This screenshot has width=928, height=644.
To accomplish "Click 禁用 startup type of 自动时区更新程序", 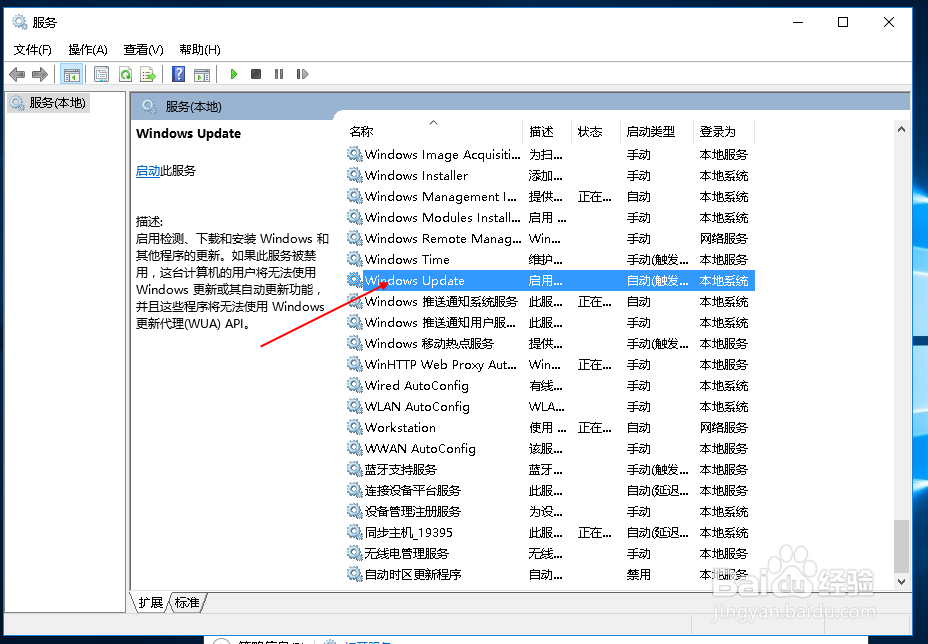I will pyautogui.click(x=639, y=574).
